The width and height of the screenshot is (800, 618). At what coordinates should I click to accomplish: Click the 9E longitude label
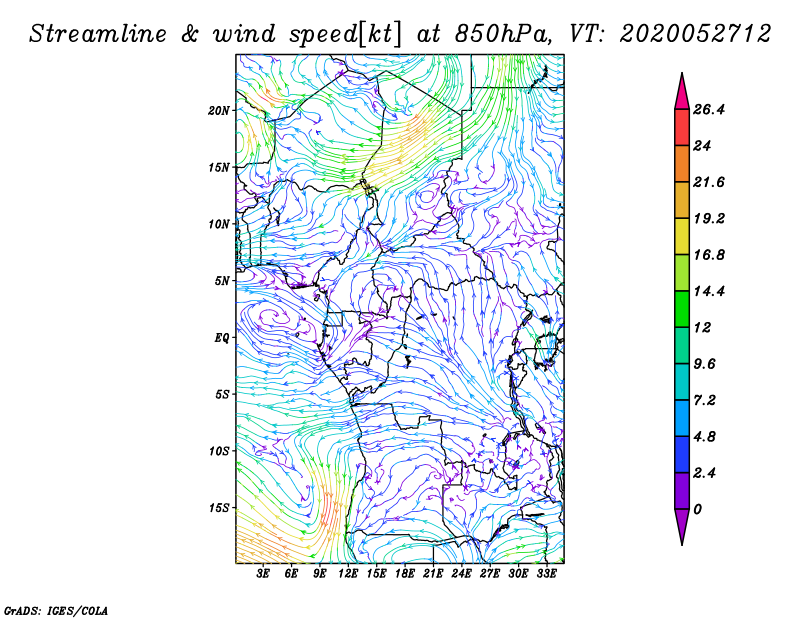[319, 574]
